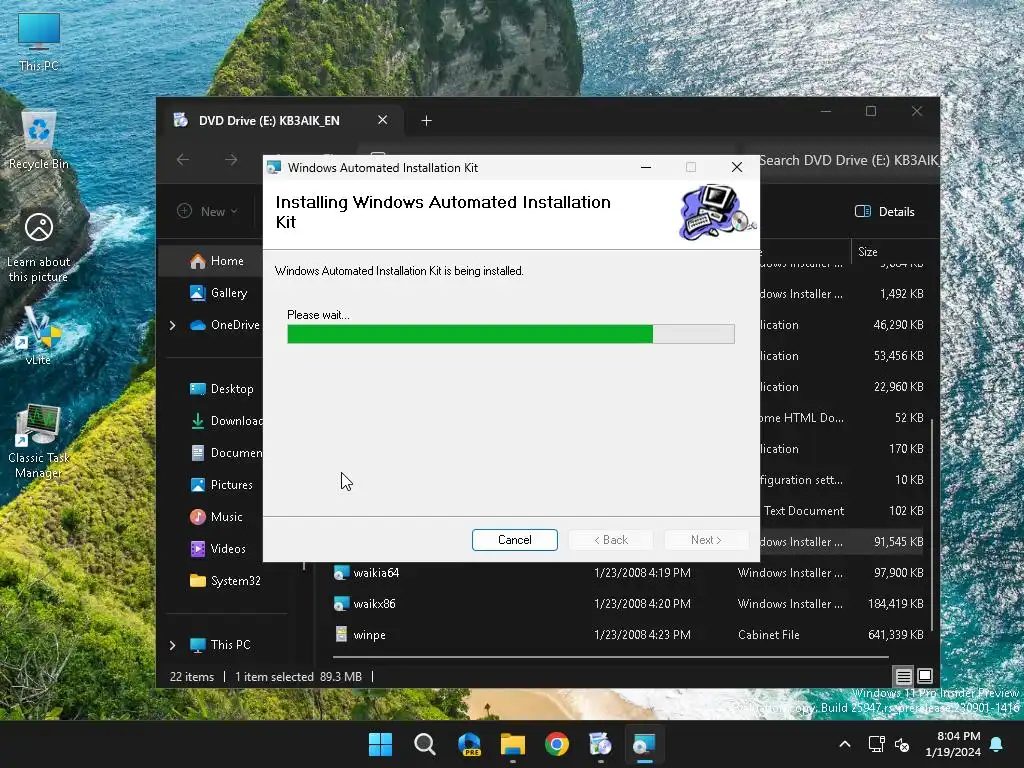1024x768 pixels.
Task: Select This PC in the sidebar
Action: pyautogui.click(x=220, y=645)
